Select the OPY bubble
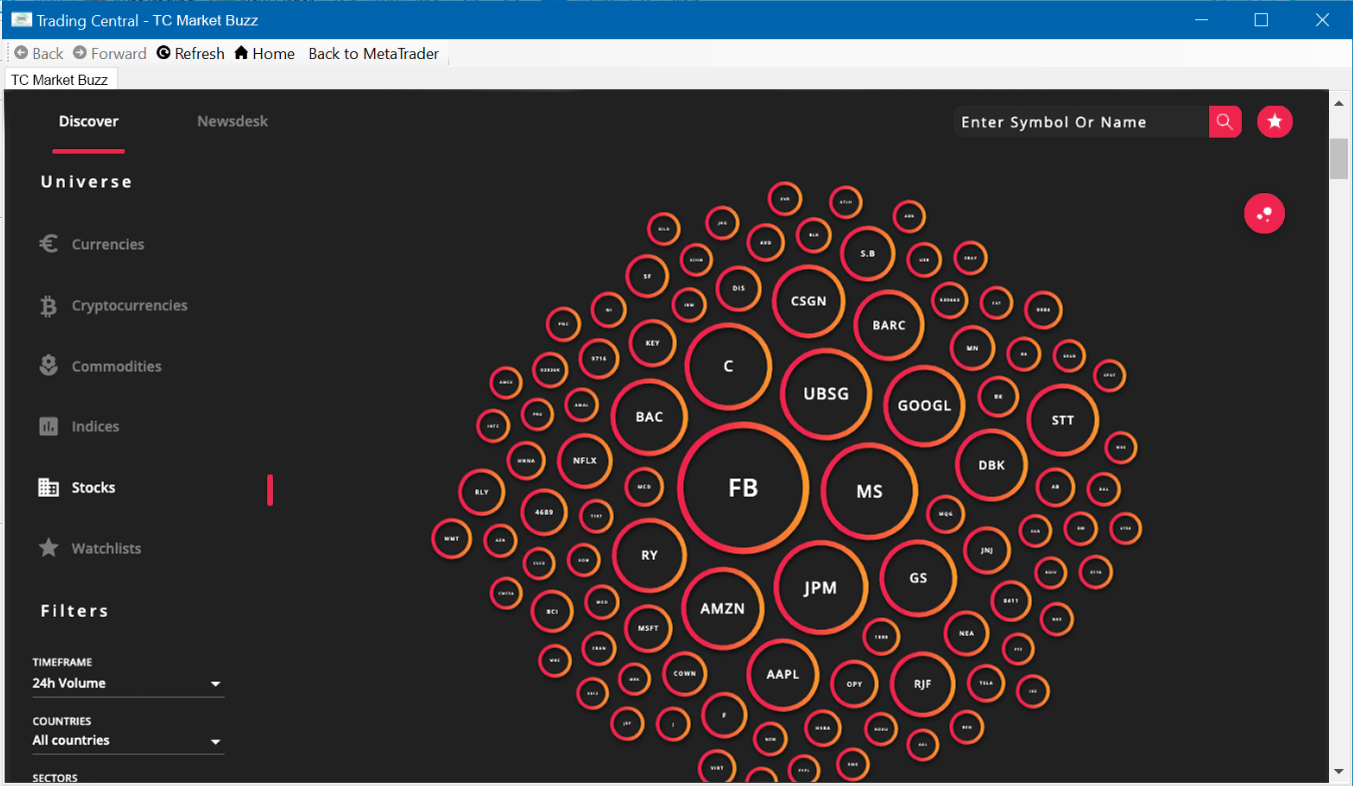The image size is (1353, 786). (854, 684)
